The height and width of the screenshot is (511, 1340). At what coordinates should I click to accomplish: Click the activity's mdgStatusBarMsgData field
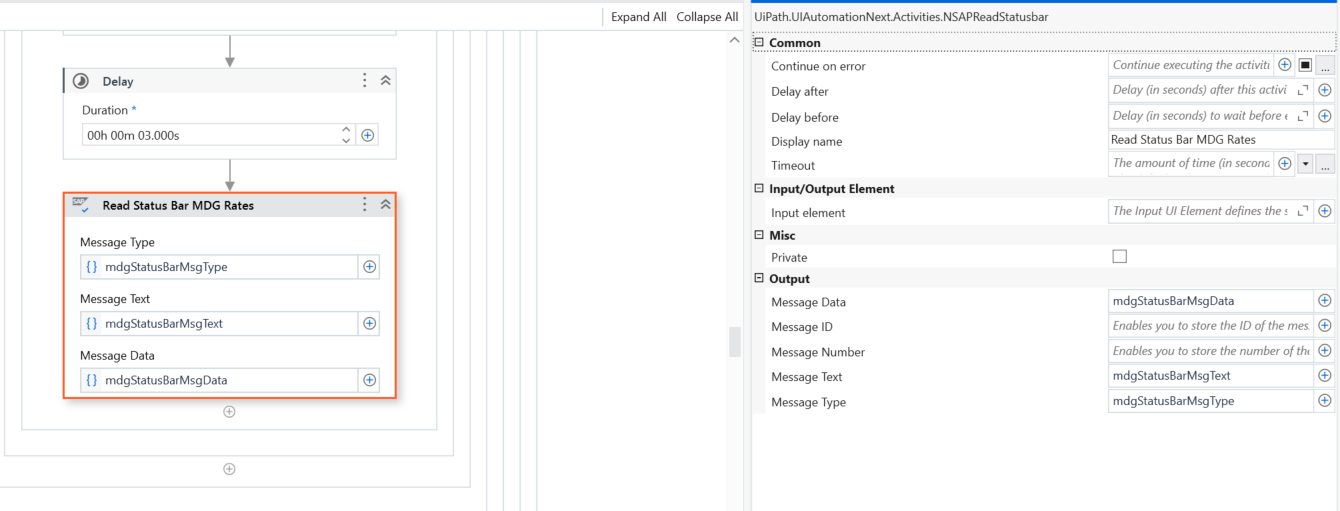tap(219, 380)
